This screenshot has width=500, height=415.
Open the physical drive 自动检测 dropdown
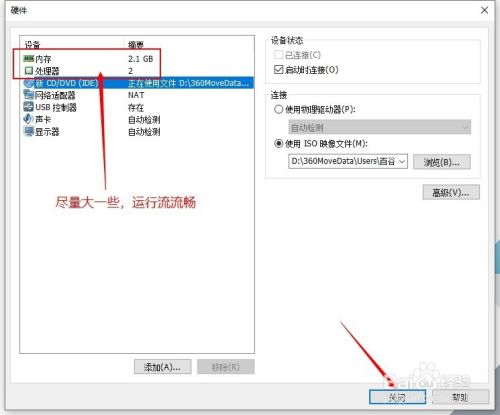tap(380, 127)
